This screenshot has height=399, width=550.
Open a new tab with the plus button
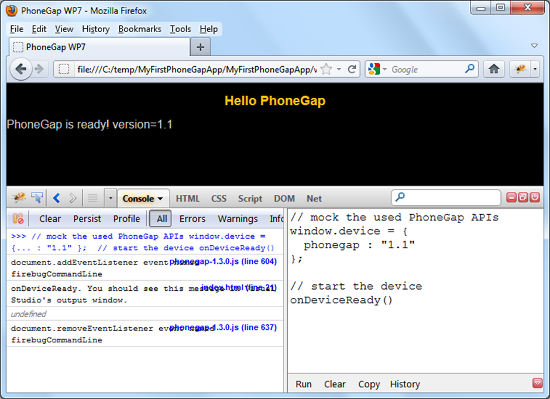pyautogui.click(x=200, y=47)
